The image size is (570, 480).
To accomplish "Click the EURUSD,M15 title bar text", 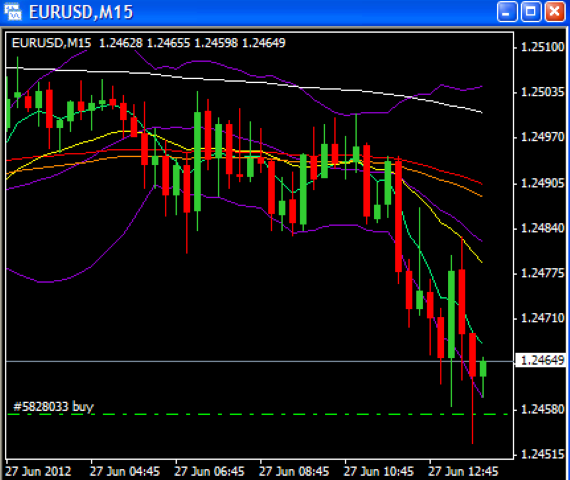I will click(x=81, y=12).
